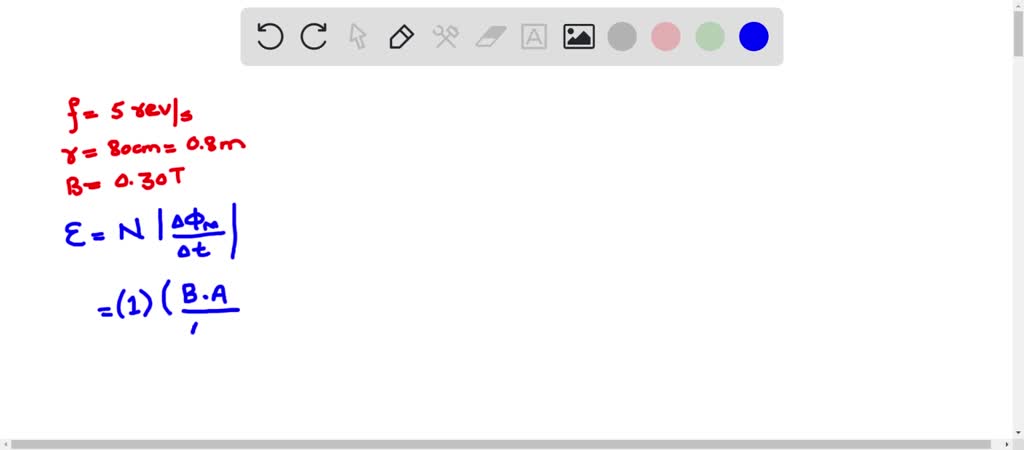The width and height of the screenshot is (1024, 450).
Task: Pick the gray color swatch
Action: pos(622,37)
